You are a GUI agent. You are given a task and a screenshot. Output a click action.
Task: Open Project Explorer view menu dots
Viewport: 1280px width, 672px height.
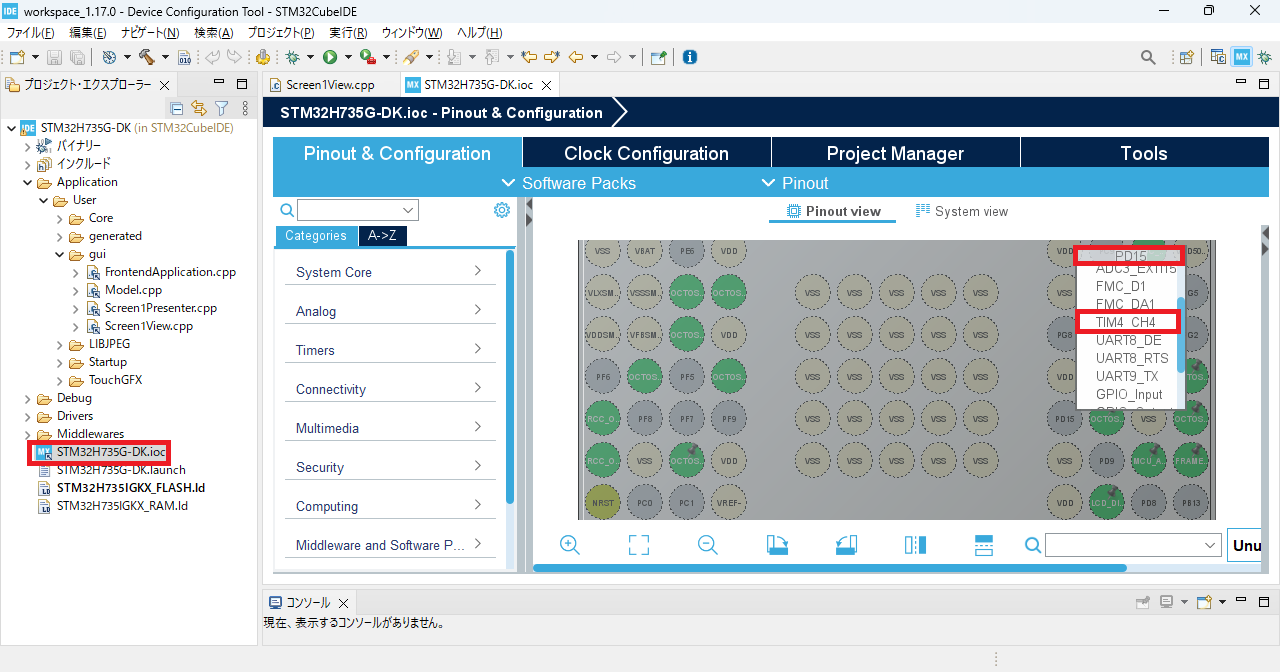[x=245, y=108]
